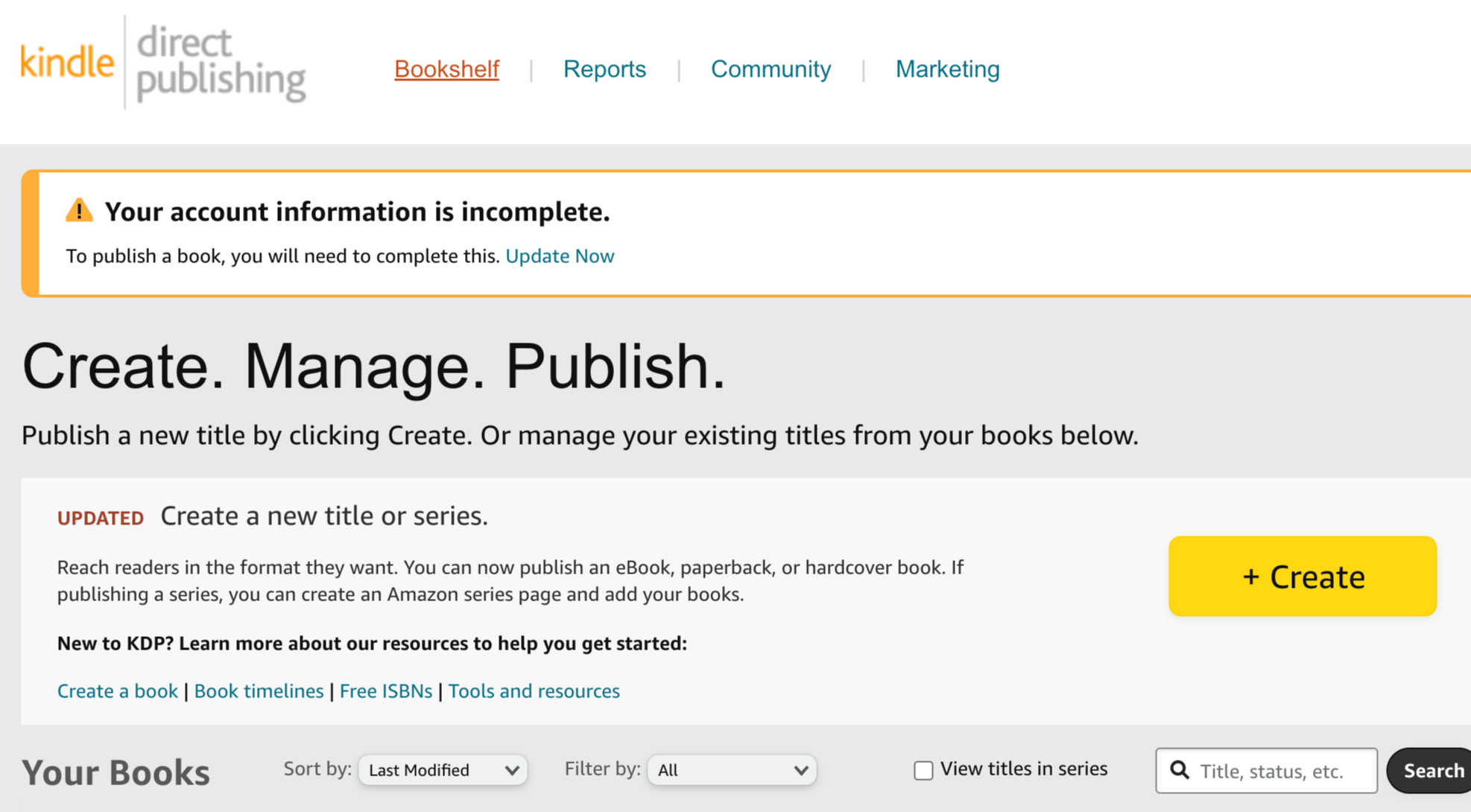Image resolution: width=1471 pixels, height=812 pixels.
Task: Open the Create a book link
Action: click(x=118, y=691)
